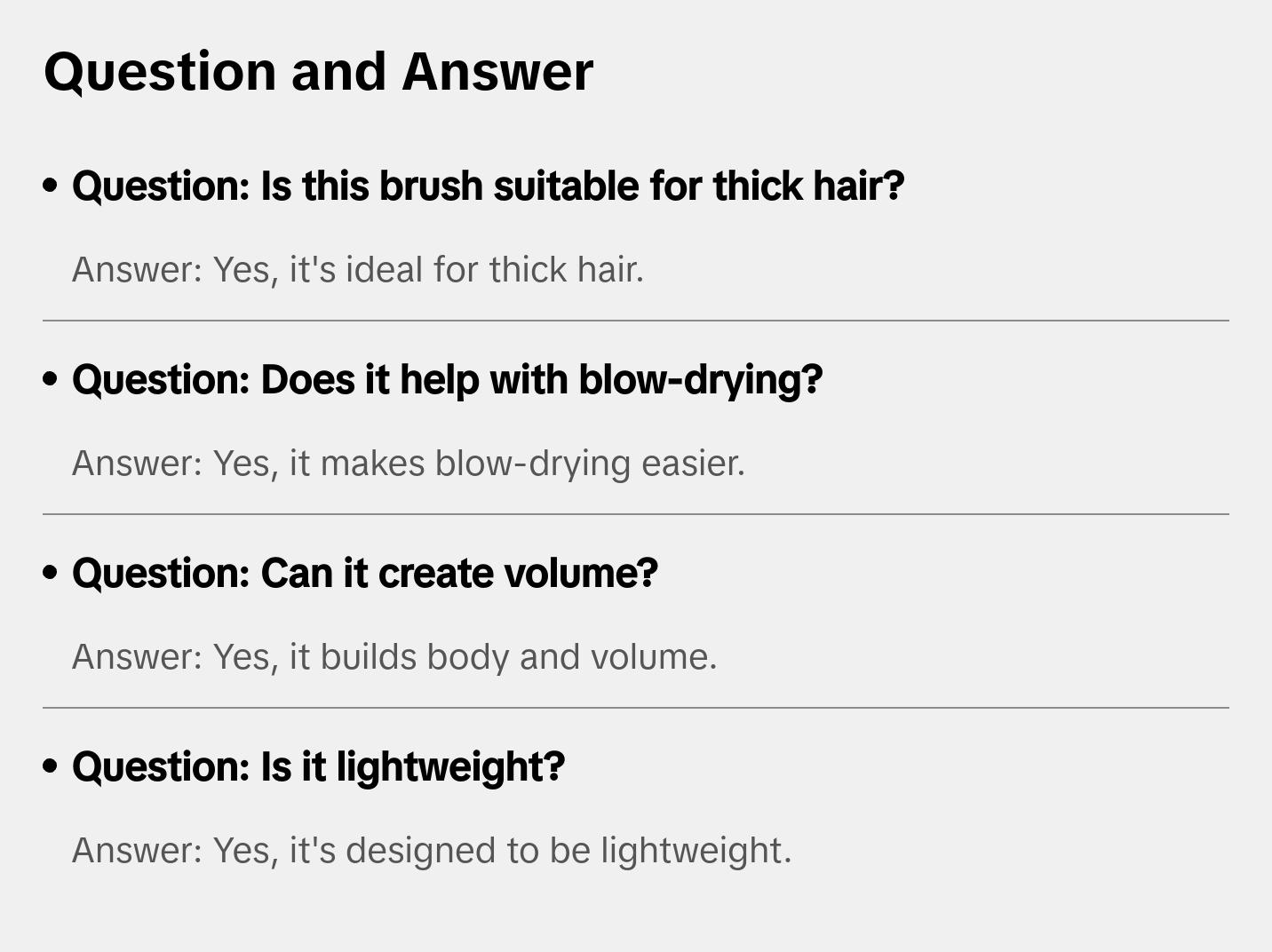The width and height of the screenshot is (1272, 952).
Task: Open the 'Can it create volume?' question
Action: [365, 574]
